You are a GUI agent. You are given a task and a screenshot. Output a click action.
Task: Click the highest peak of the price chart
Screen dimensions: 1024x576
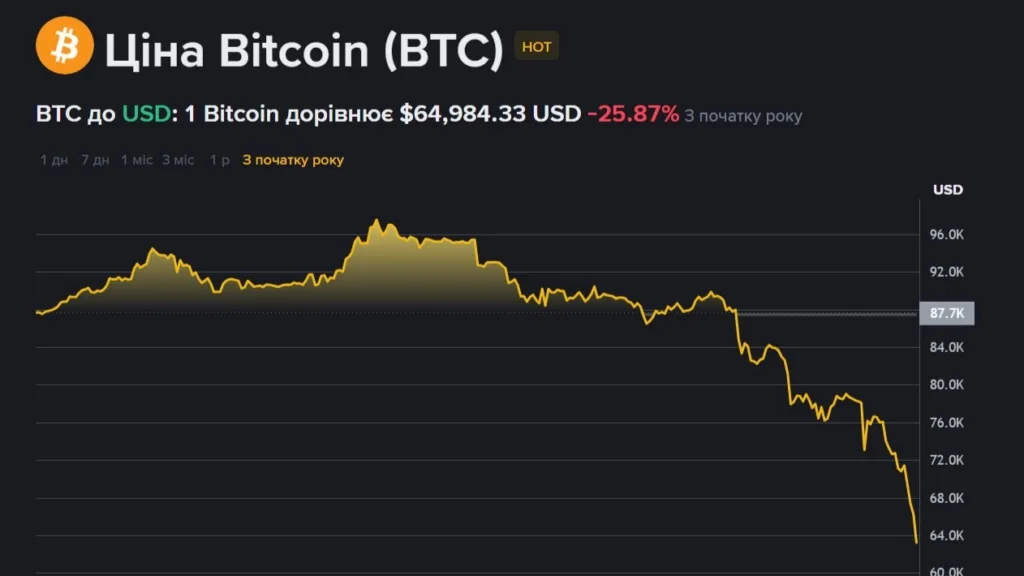pyautogui.click(x=376, y=221)
